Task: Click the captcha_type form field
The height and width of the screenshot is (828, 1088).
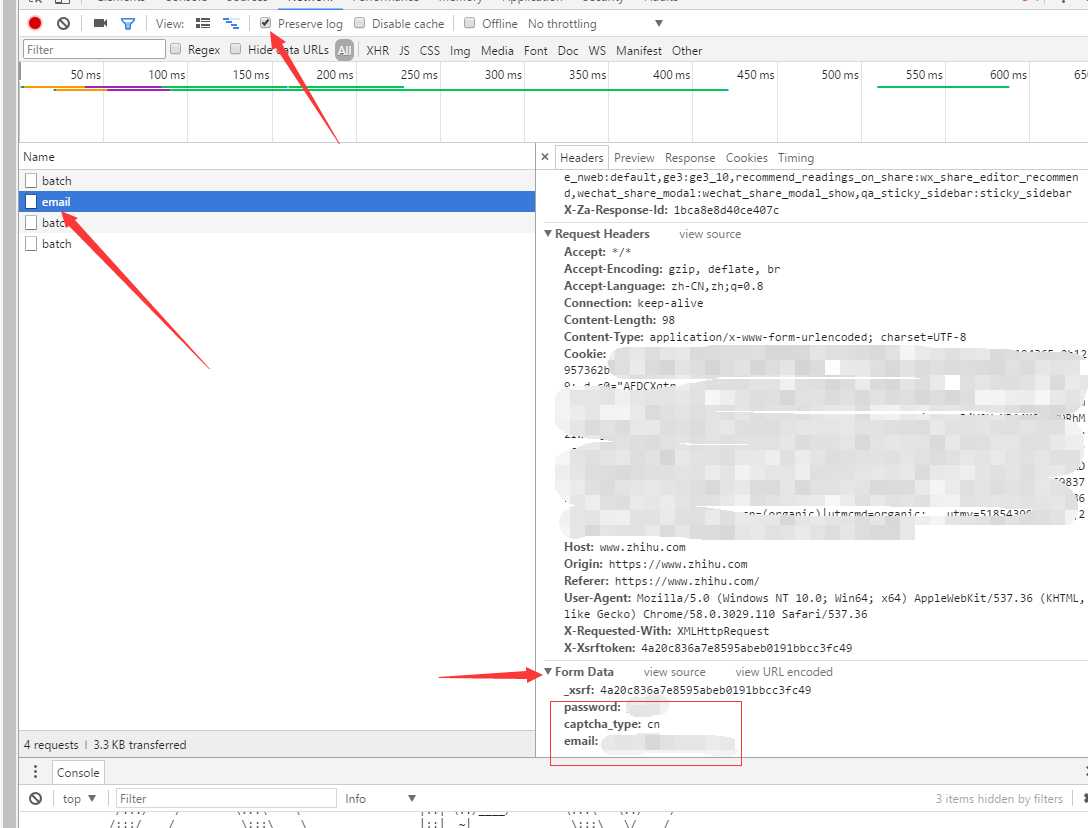Action: tap(612, 724)
